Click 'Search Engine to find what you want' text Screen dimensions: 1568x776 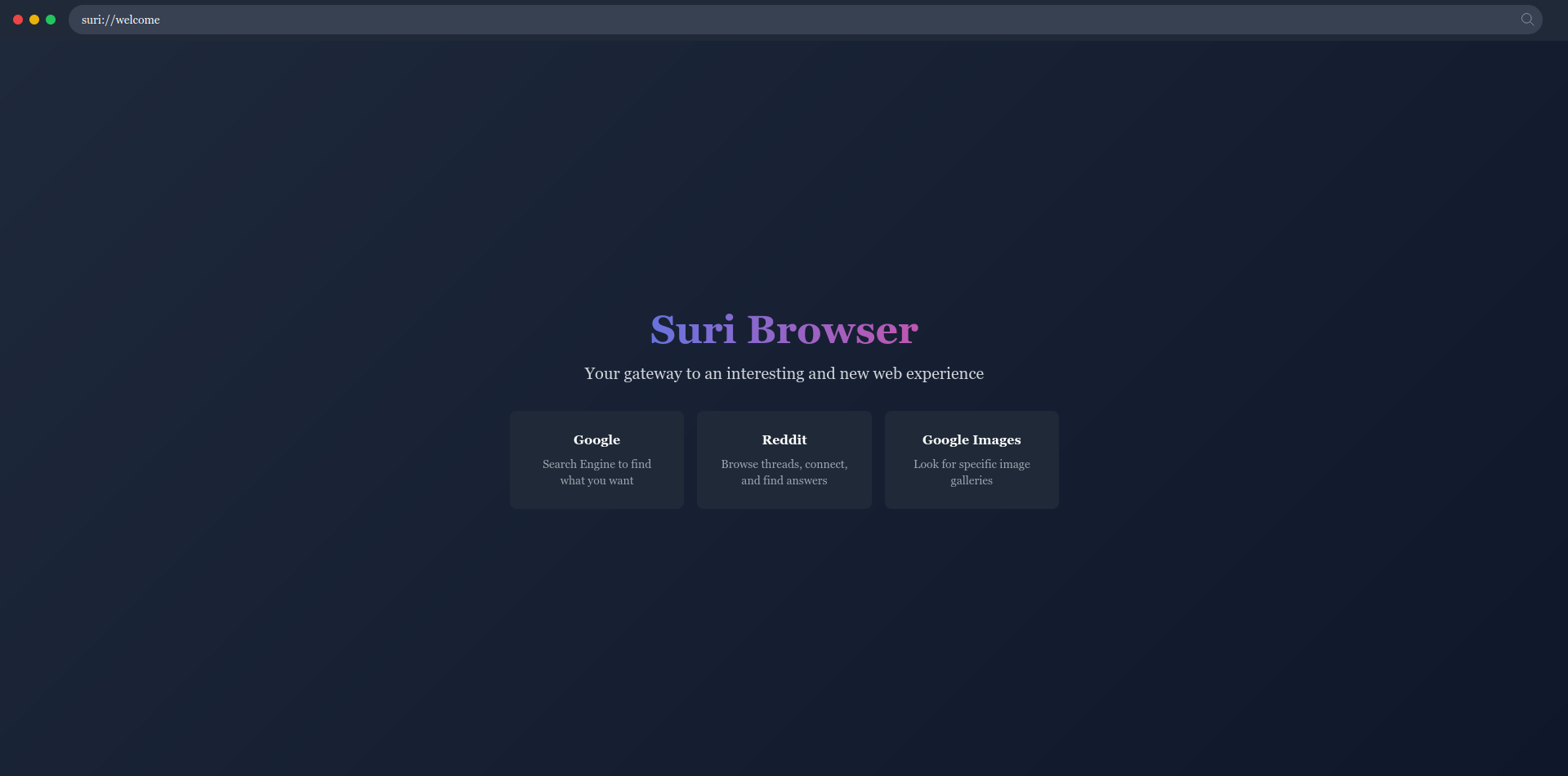tap(596, 472)
